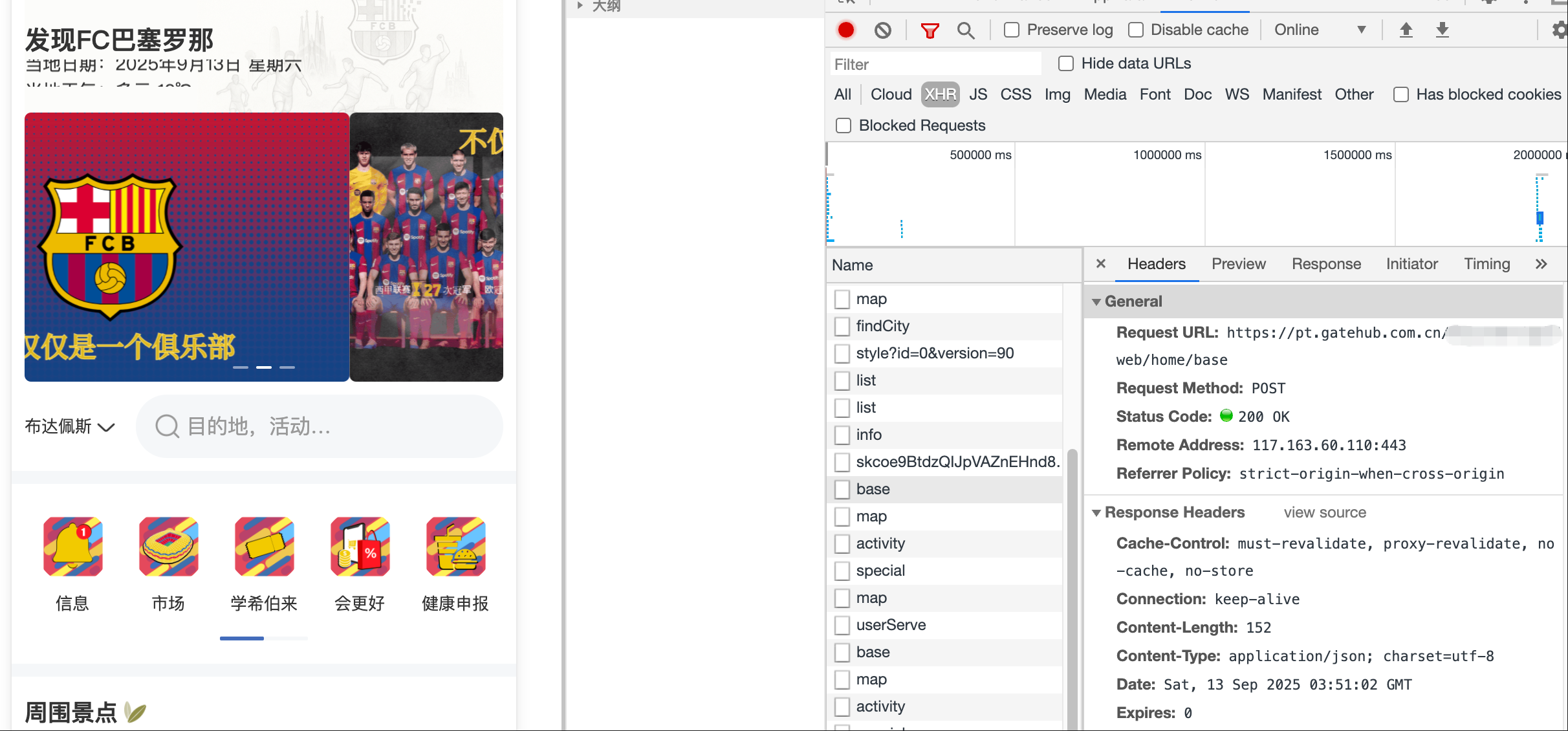Screen dimensions: 1568x731
Task: Check the Disable cache checkbox
Action: coord(1136,30)
